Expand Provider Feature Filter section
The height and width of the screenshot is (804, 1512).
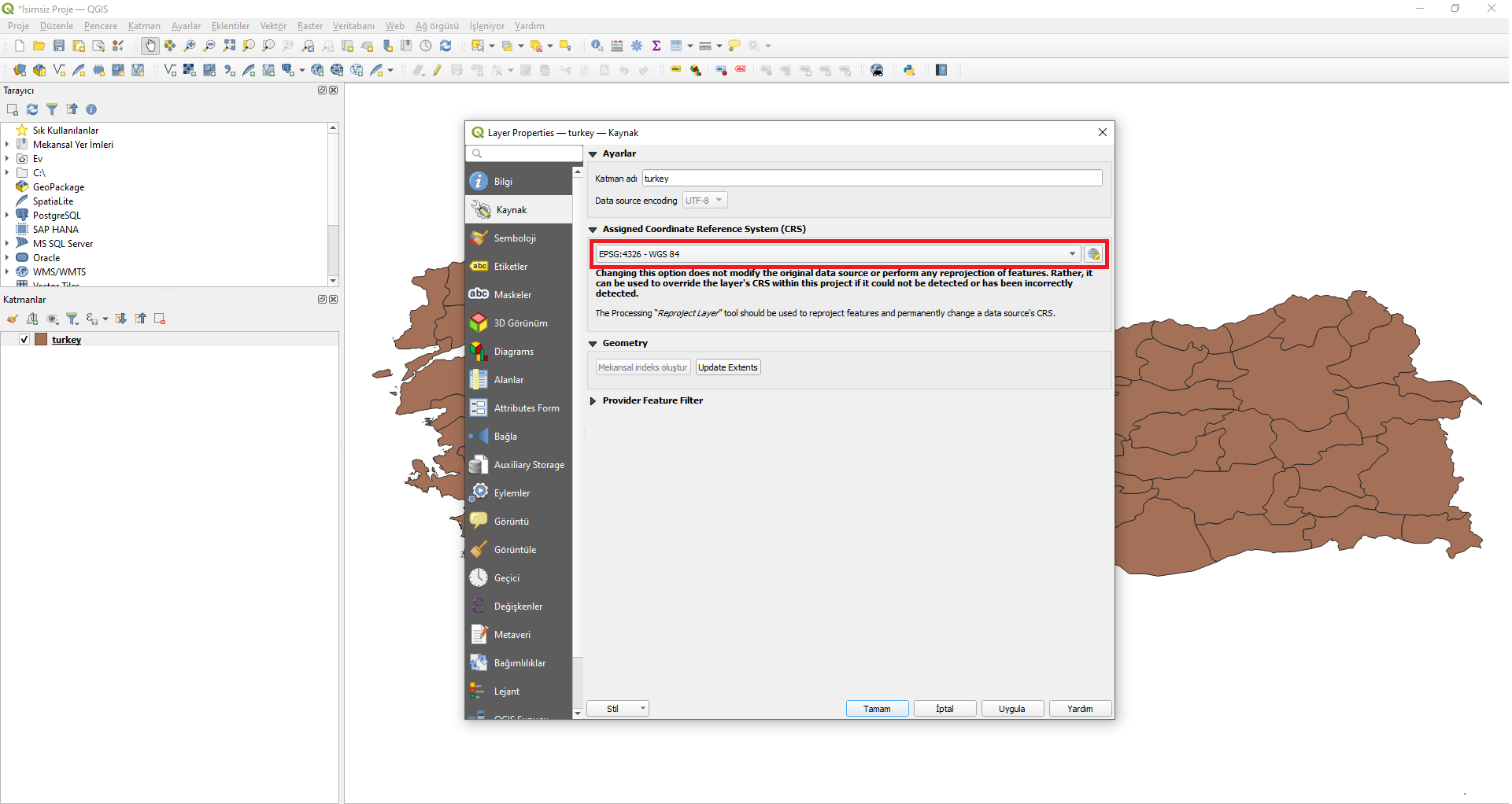593,401
